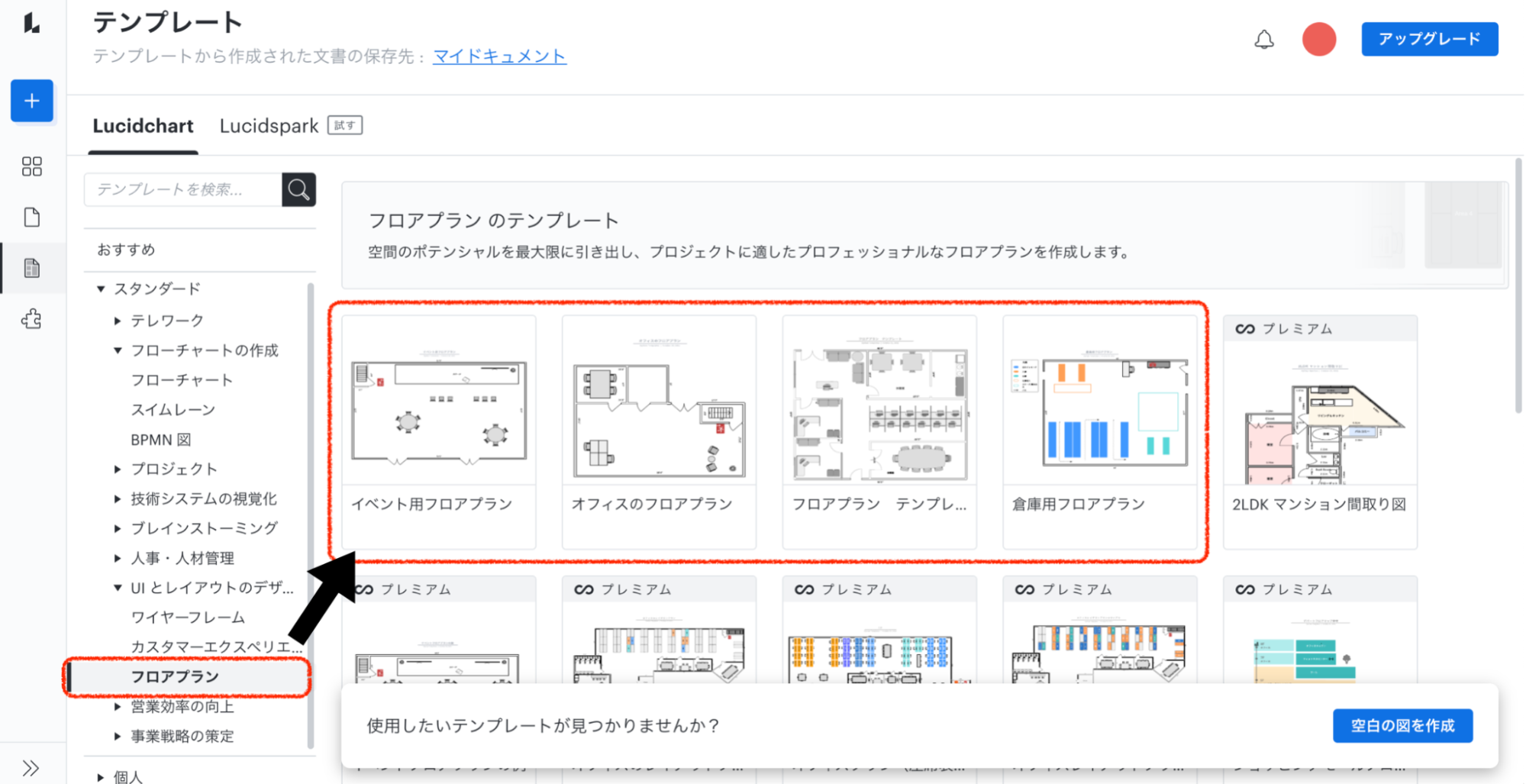Switch to the Lucidspark tab
The width and height of the screenshot is (1526, 784).
pyautogui.click(x=269, y=126)
